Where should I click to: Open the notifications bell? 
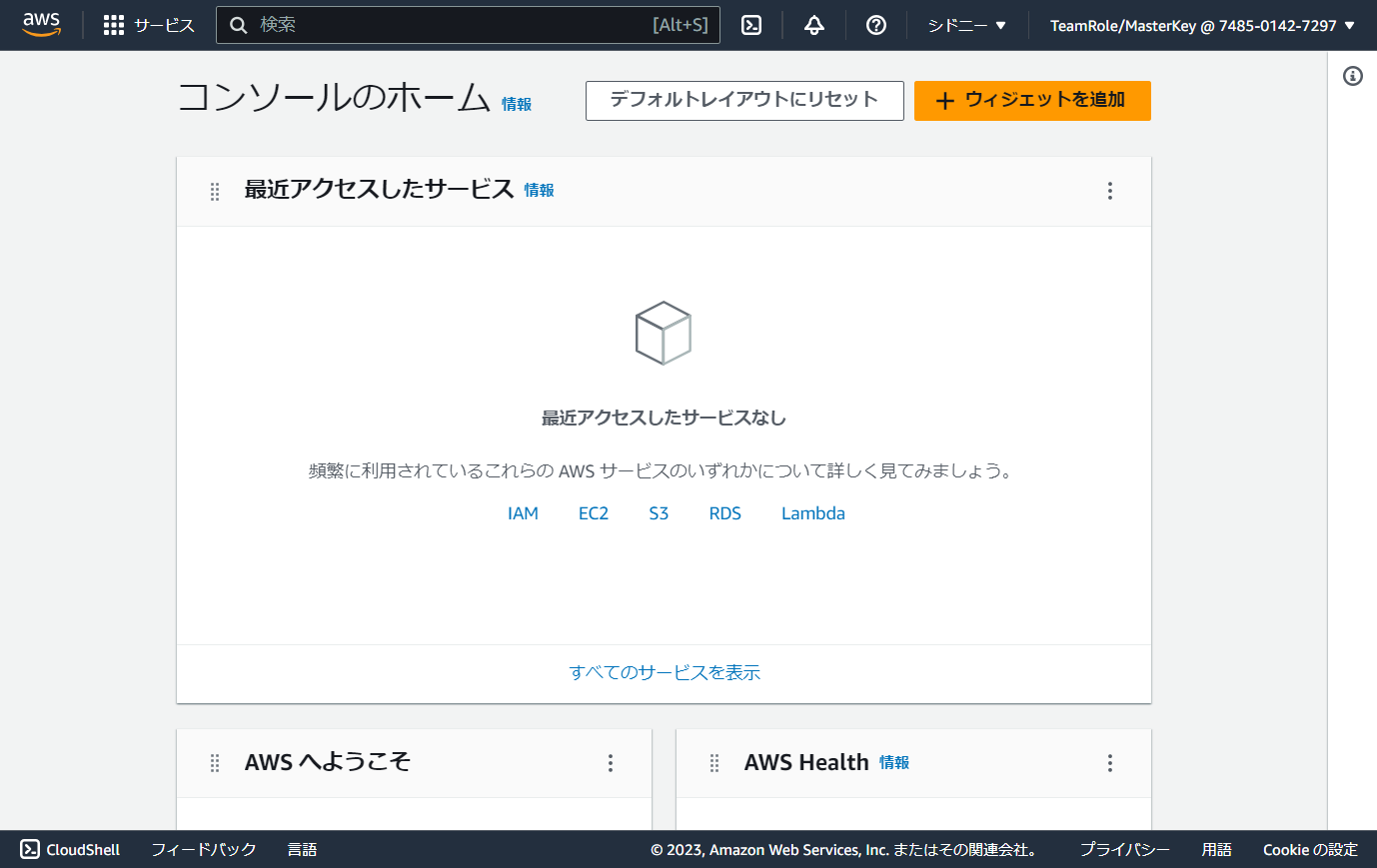point(813,25)
